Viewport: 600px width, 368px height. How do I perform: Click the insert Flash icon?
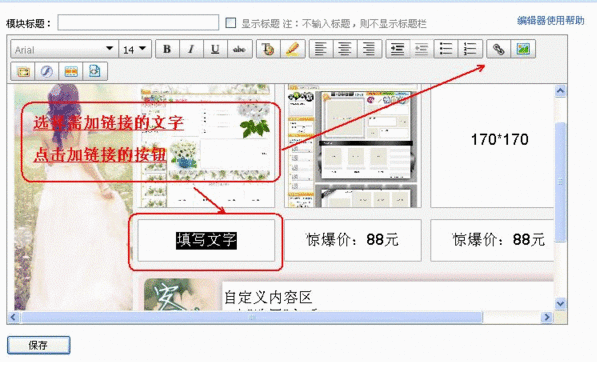pyautogui.click(x=47, y=72)
